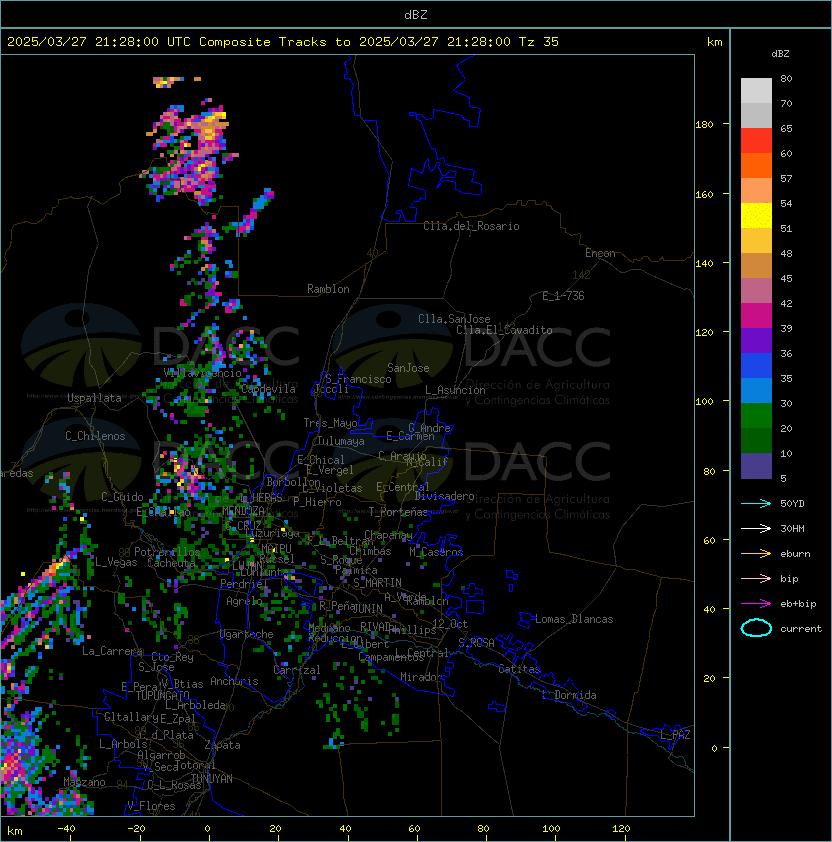Click the 'E_1-736' map label

563,296
